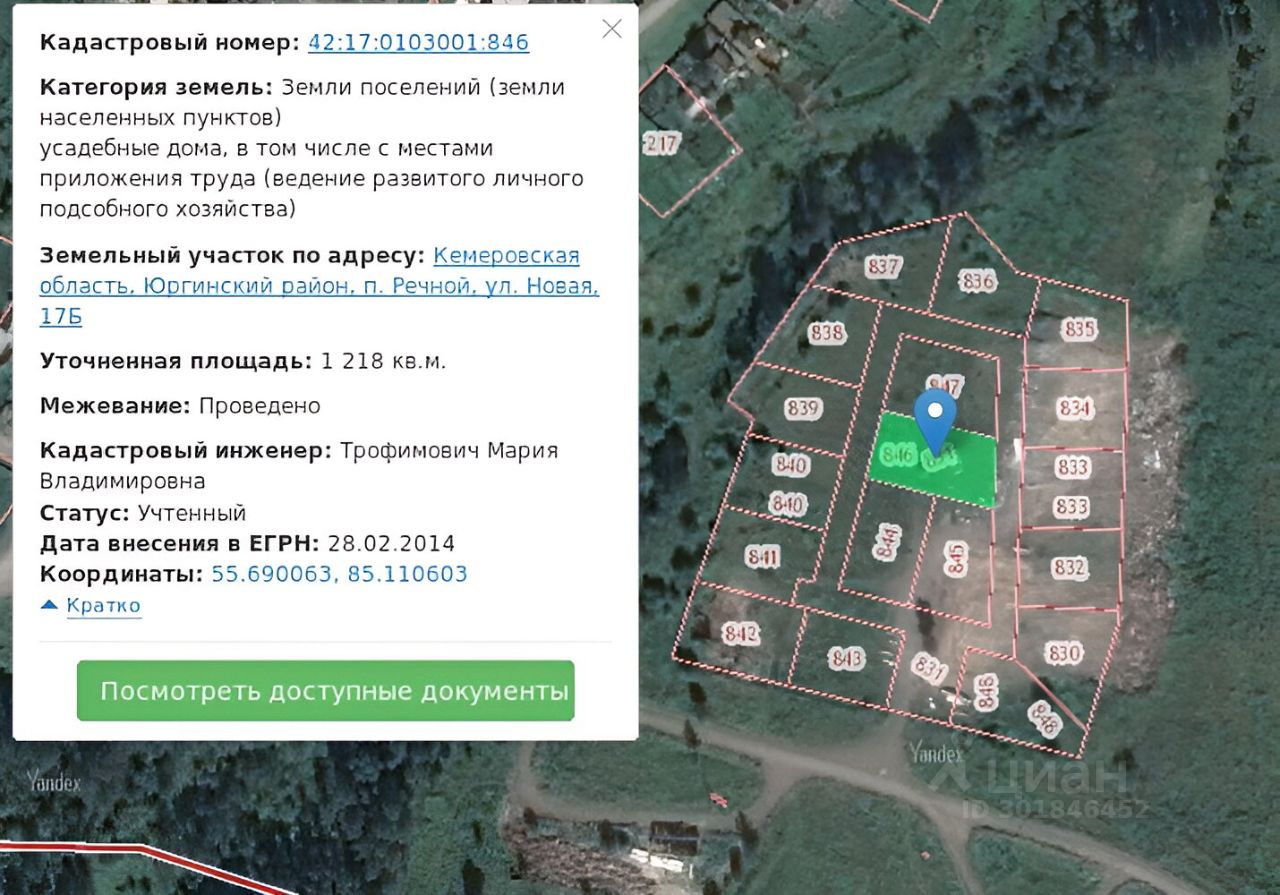Close the cadastral info popup
This screenshot has width=1280, height=895.
tap(612, 29)
